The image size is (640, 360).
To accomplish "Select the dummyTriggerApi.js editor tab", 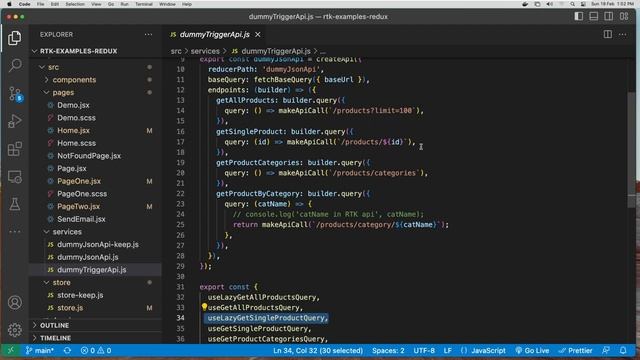I will (x=215, y=35).
